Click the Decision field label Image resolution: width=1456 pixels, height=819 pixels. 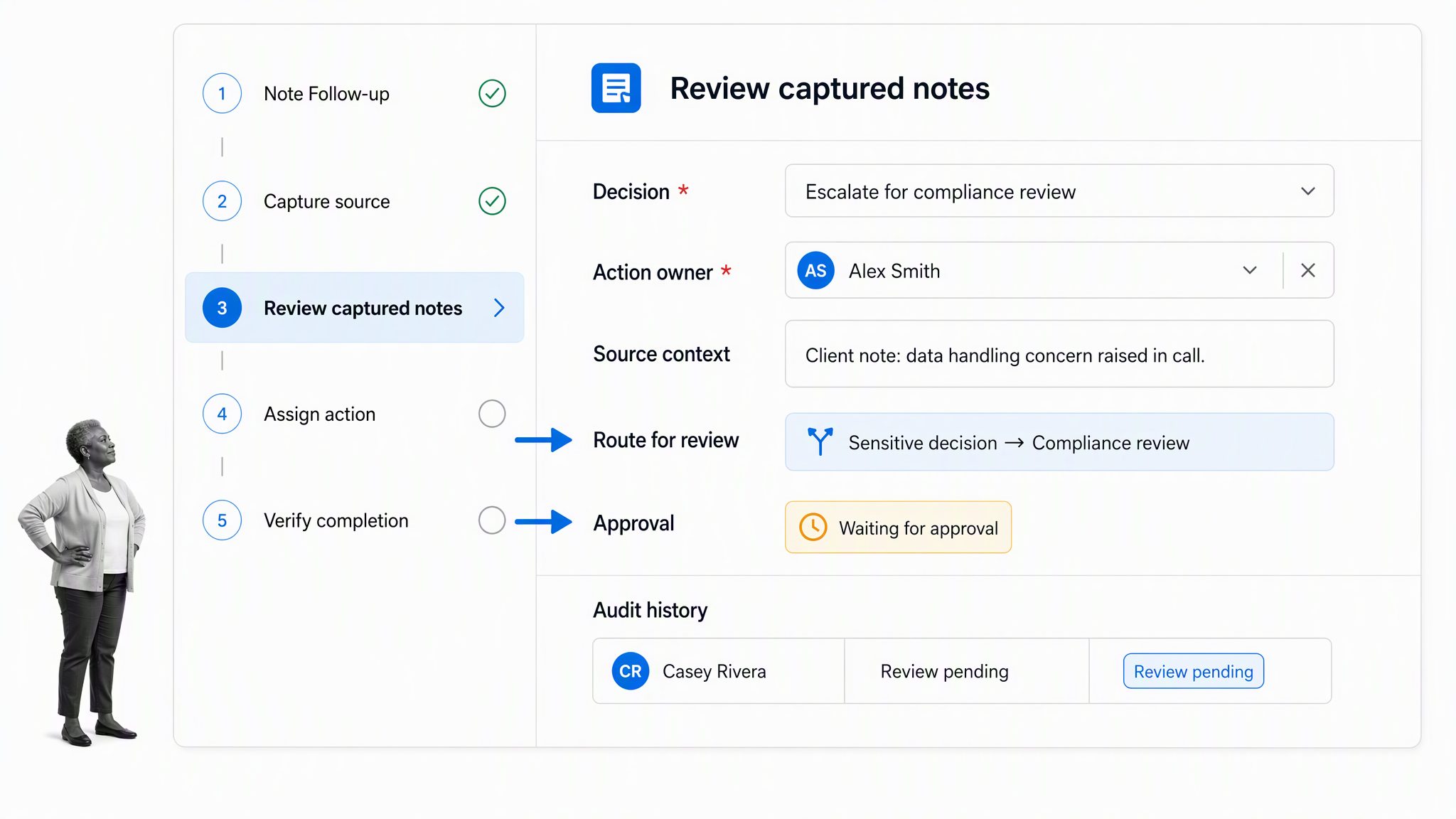point(631,192)
